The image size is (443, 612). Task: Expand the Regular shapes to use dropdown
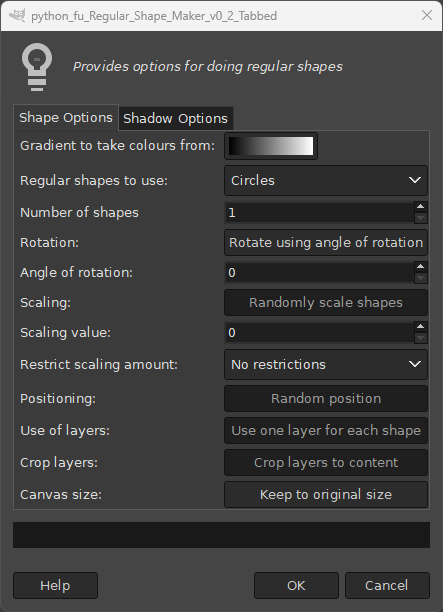(326, 180)
